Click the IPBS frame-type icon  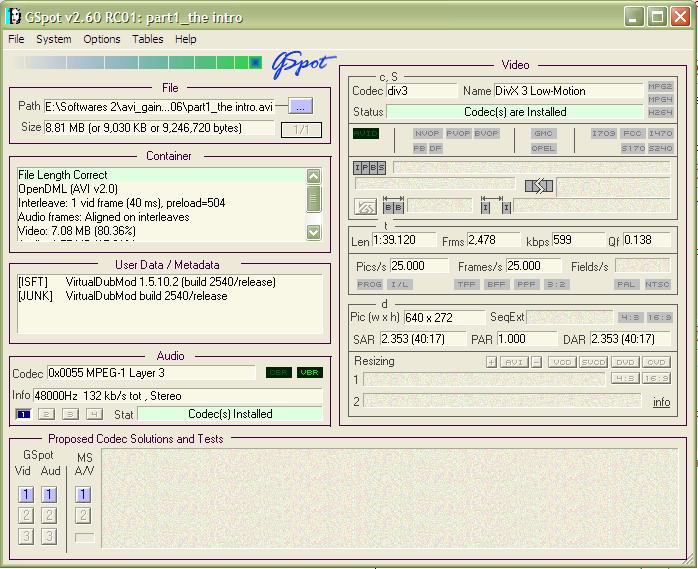[x=369, y=167]
